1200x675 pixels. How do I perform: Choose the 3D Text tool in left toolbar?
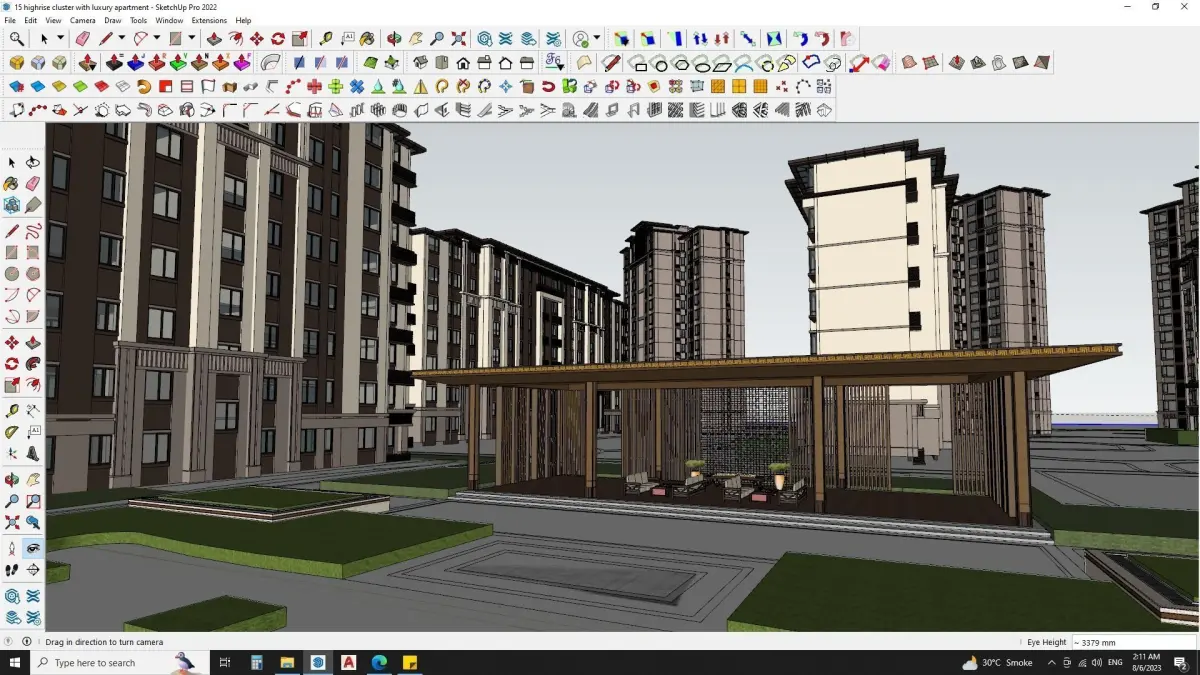(x=33, y=454)
